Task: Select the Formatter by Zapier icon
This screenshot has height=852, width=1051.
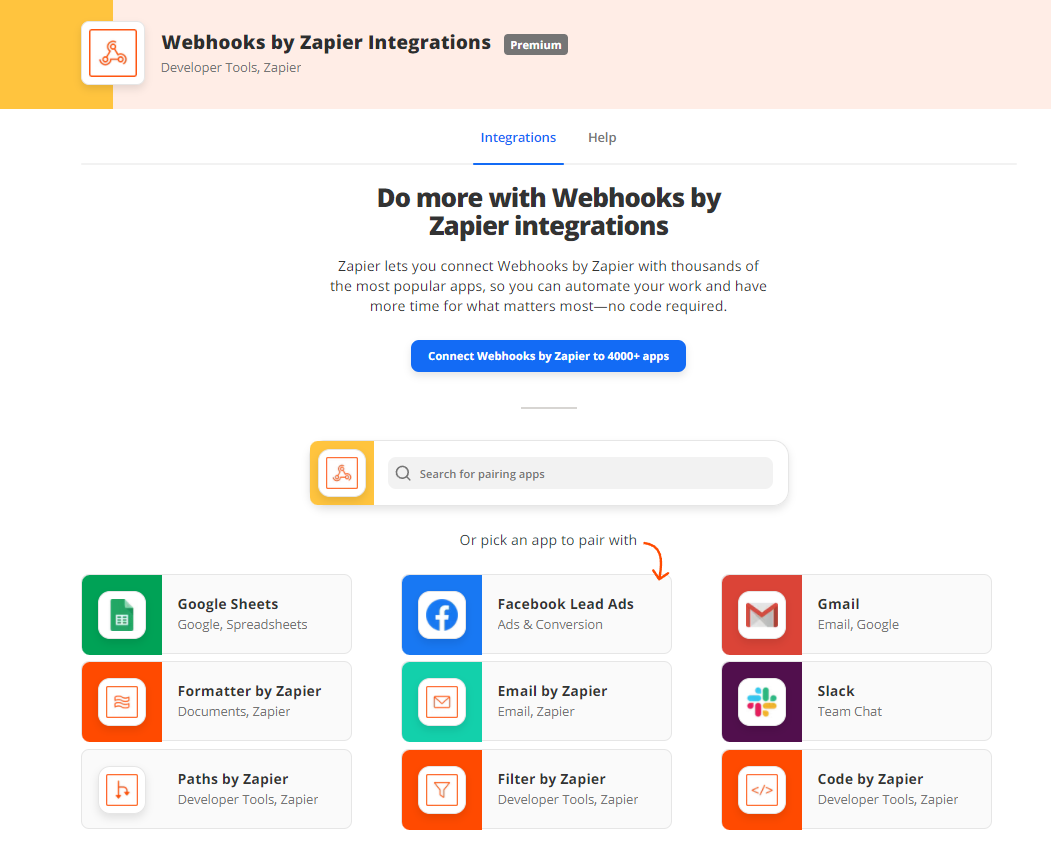Action: click(x=122, y=701)
